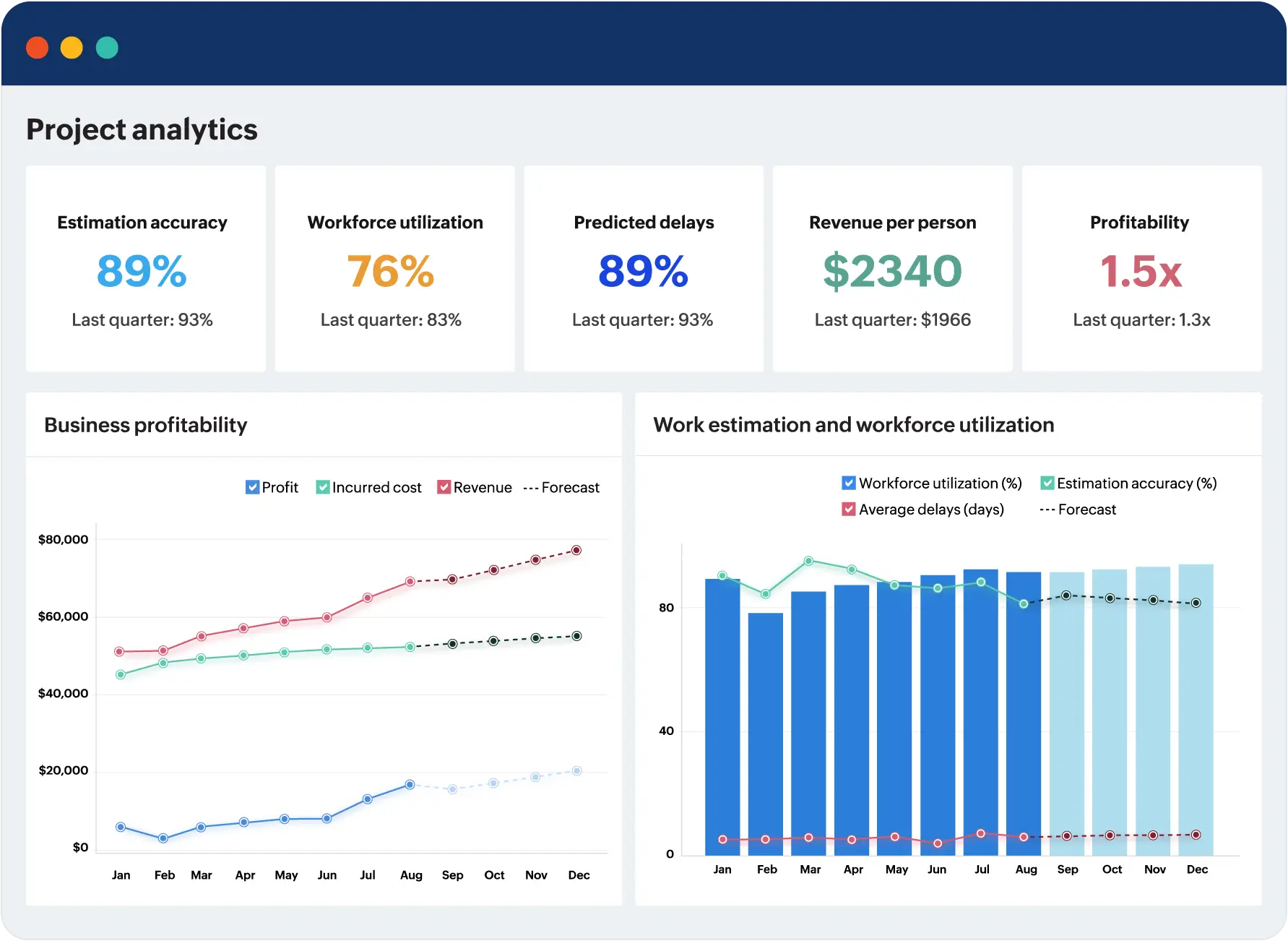The width and height of the screenshot is (1288, 941).
Task: Select March estimation accuracy data point
Action: point(808,561)
